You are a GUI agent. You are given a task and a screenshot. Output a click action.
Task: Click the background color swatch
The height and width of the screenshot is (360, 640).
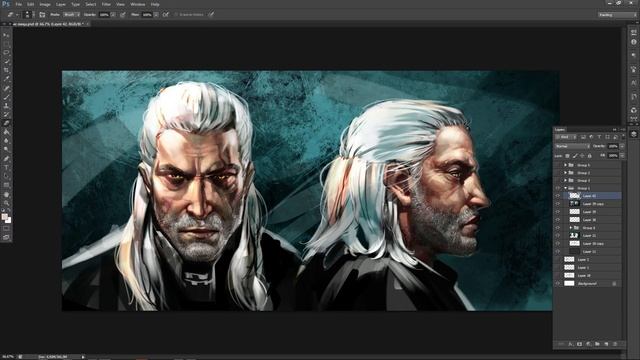coord(9,220)
